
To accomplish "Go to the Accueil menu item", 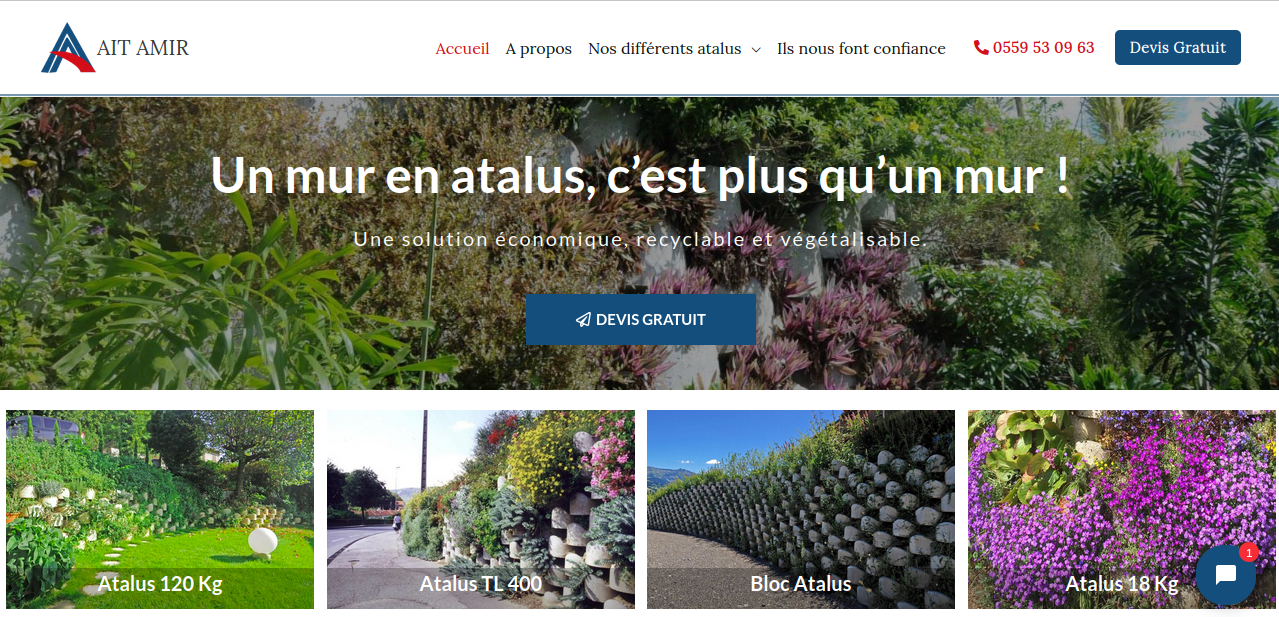I will pyautogui.click(x=462, y=48).
